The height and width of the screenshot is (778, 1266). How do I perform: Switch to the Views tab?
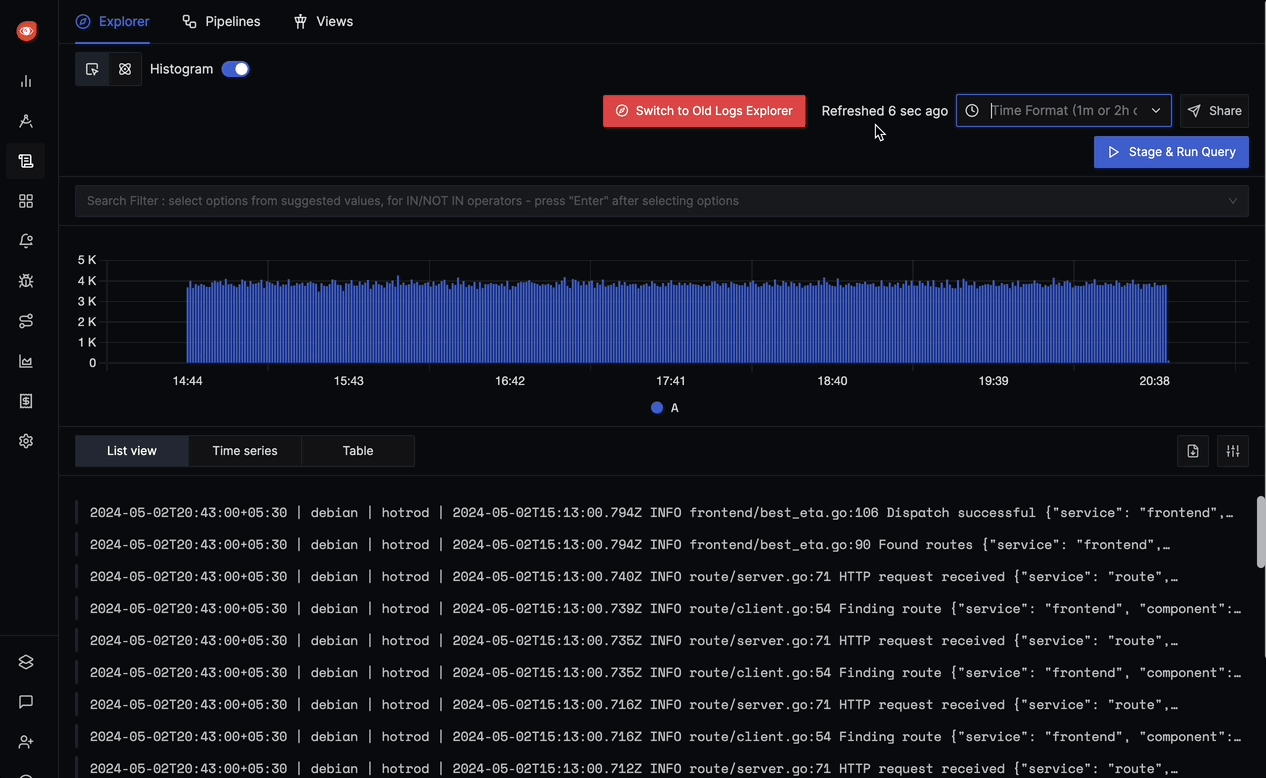click(323, 21)
